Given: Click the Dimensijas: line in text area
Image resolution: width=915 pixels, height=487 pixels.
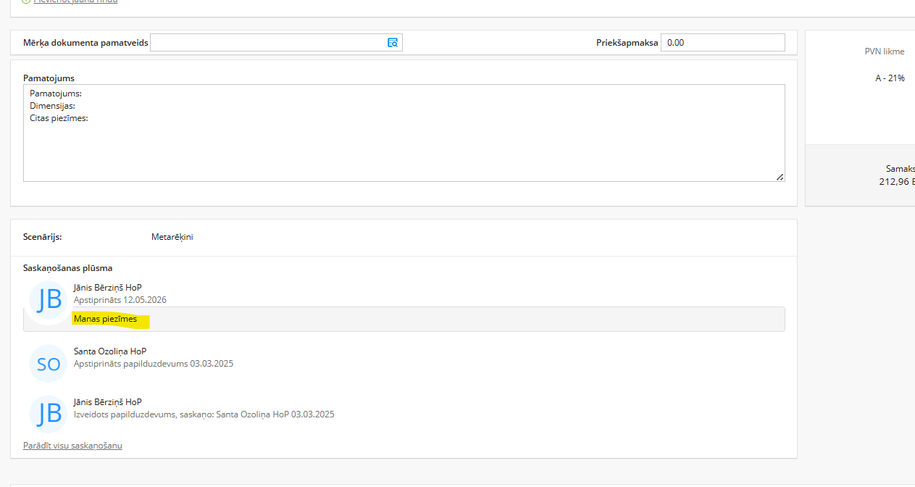Looking at the screenshot, I should click(x=53, y=106).
